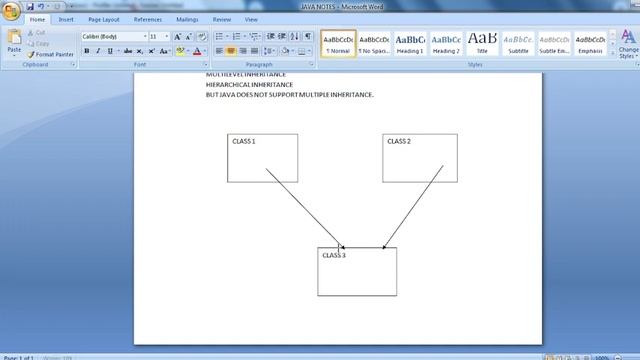The width and height of the screenshot is (640, 360).
Task: Select the CLASS 3 text box
Action: click(x=357, y=271)
